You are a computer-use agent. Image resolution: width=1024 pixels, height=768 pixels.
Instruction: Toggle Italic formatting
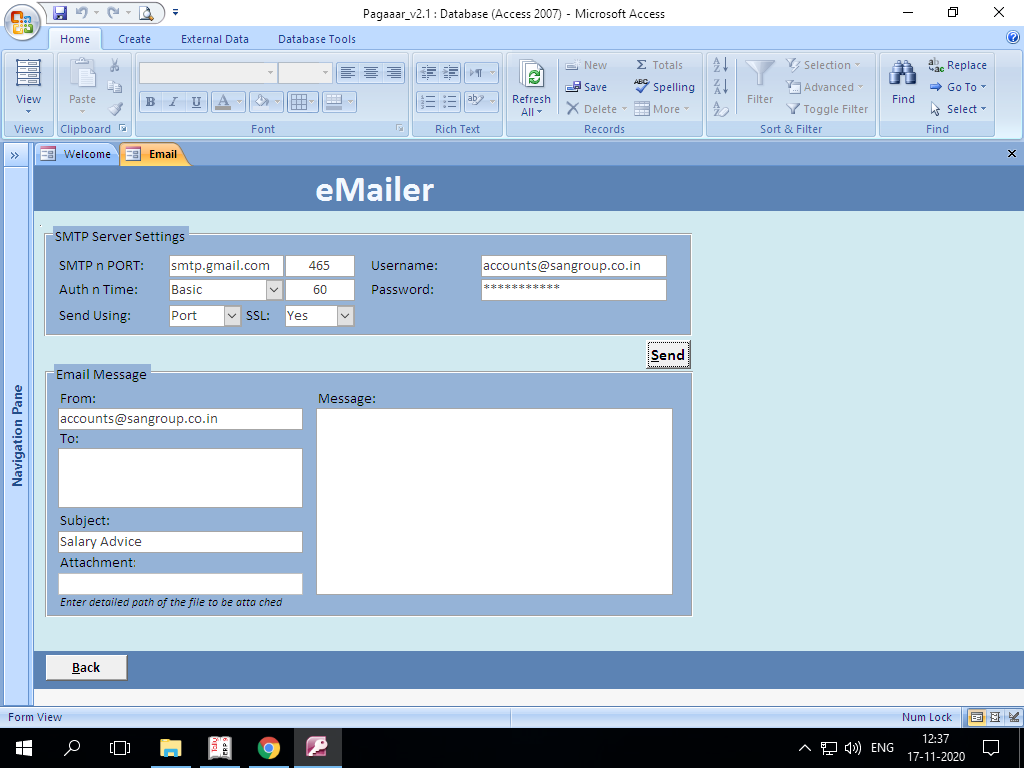[x=173, y=102]
